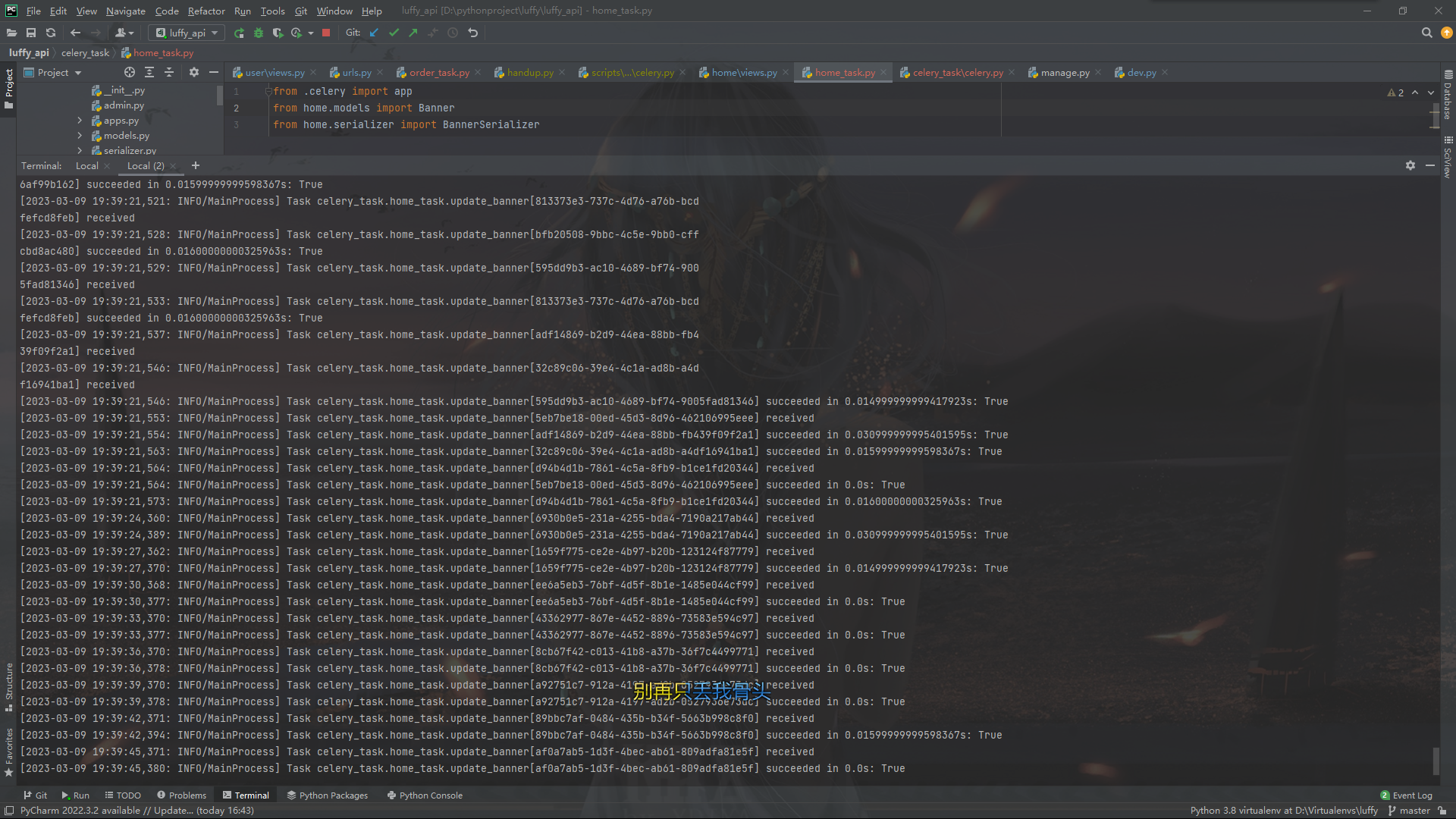Hide the Terminal panel with the minus icon
The height and width of the screenshot is (819, 1456).
[1430, 165]
